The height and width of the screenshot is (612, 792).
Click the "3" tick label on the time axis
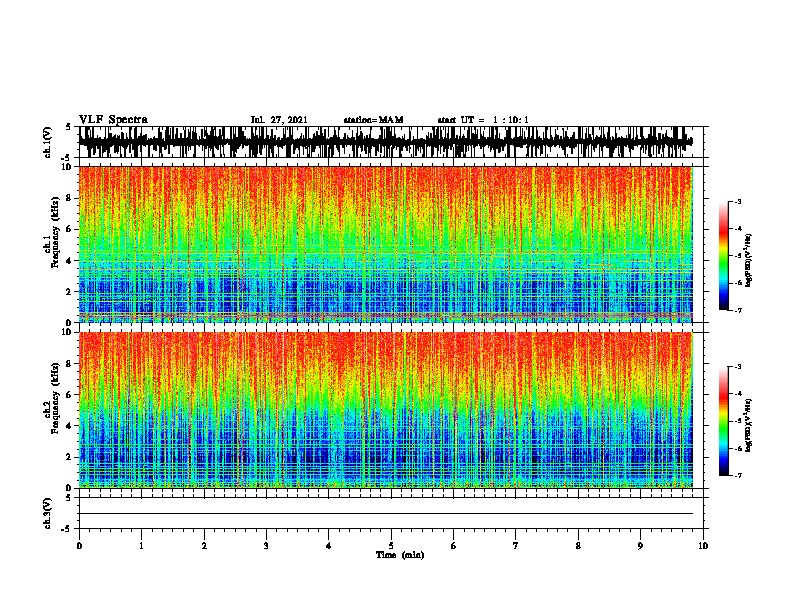point(266,546)
